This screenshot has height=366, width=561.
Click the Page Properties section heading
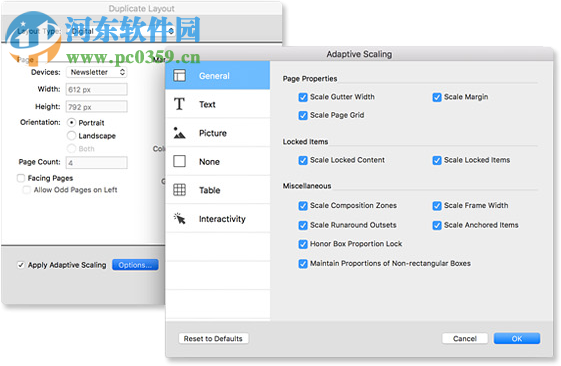pyautogui.click(x=310, y=79)
